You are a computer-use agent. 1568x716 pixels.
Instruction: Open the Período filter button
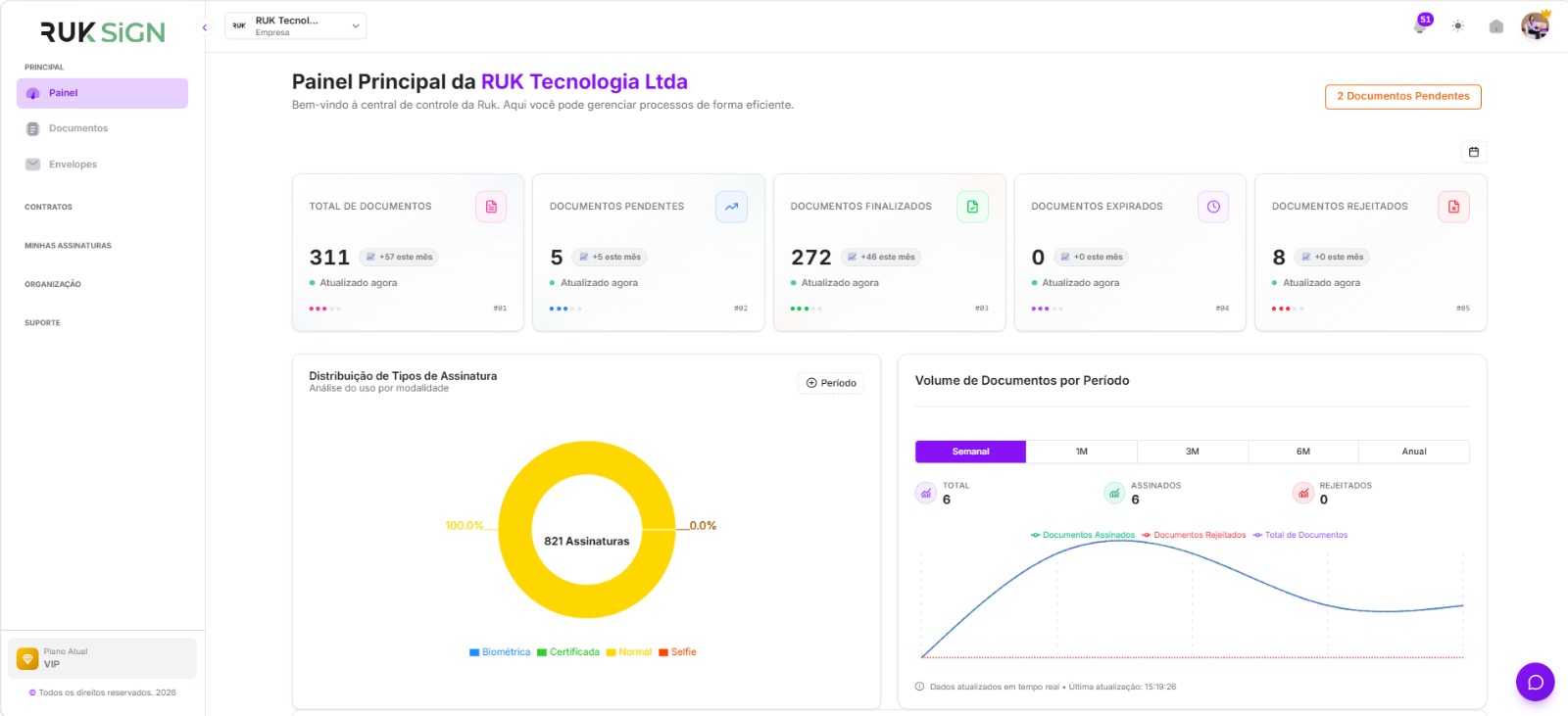(831, 383)
